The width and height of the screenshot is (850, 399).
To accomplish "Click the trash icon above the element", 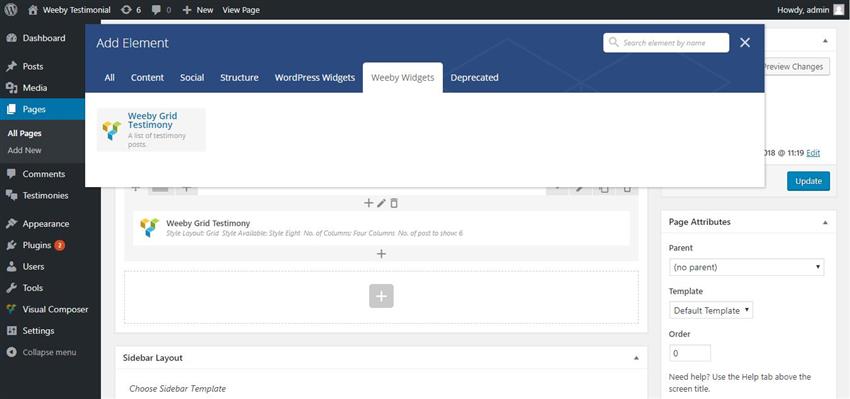I will click(394, 203).
